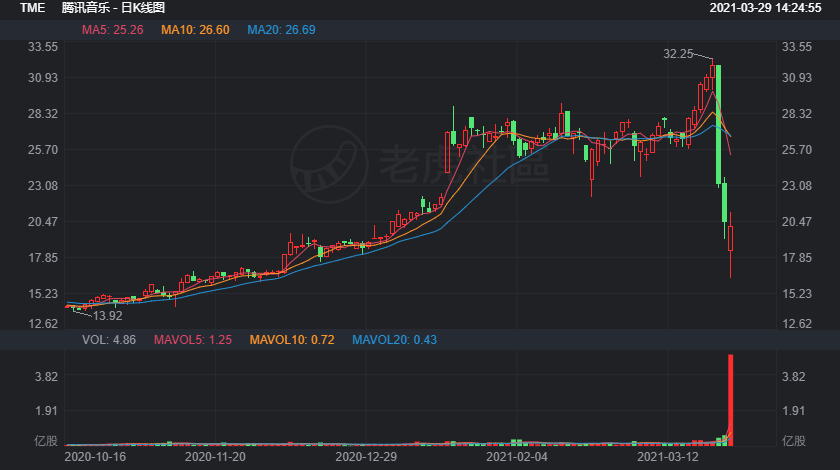Click the 2020-12-29 date axis label
The width and height of the screenshot is (840, 470).
(x=366, y=457)
